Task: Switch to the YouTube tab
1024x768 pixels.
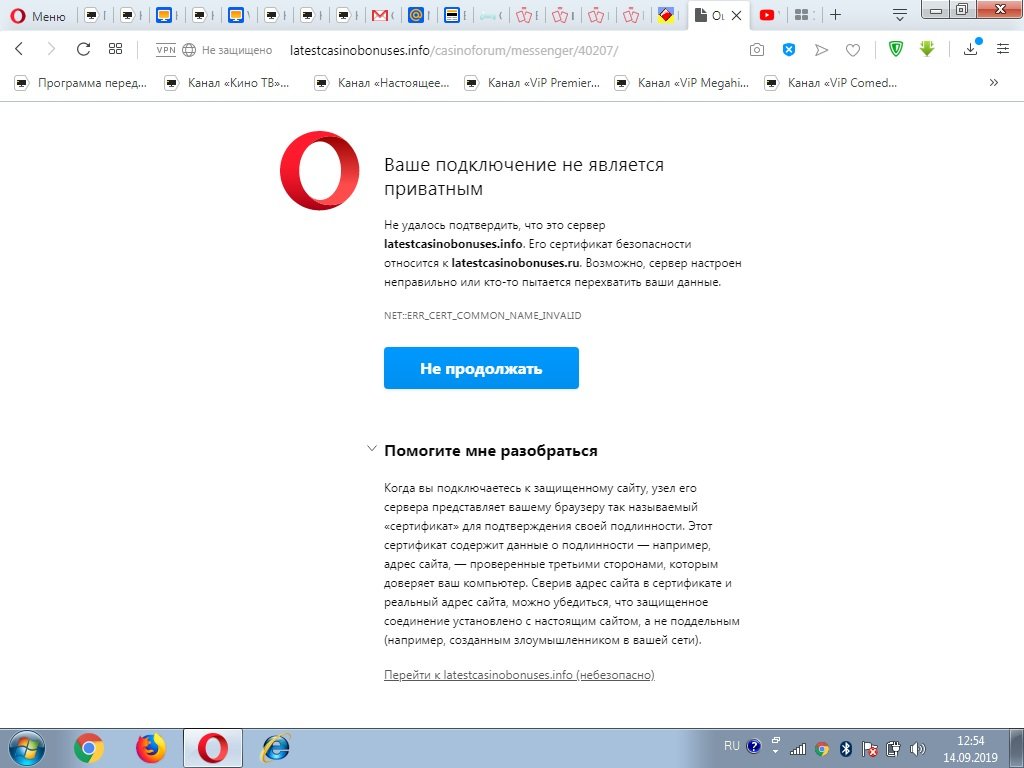Action: (767, 15)
